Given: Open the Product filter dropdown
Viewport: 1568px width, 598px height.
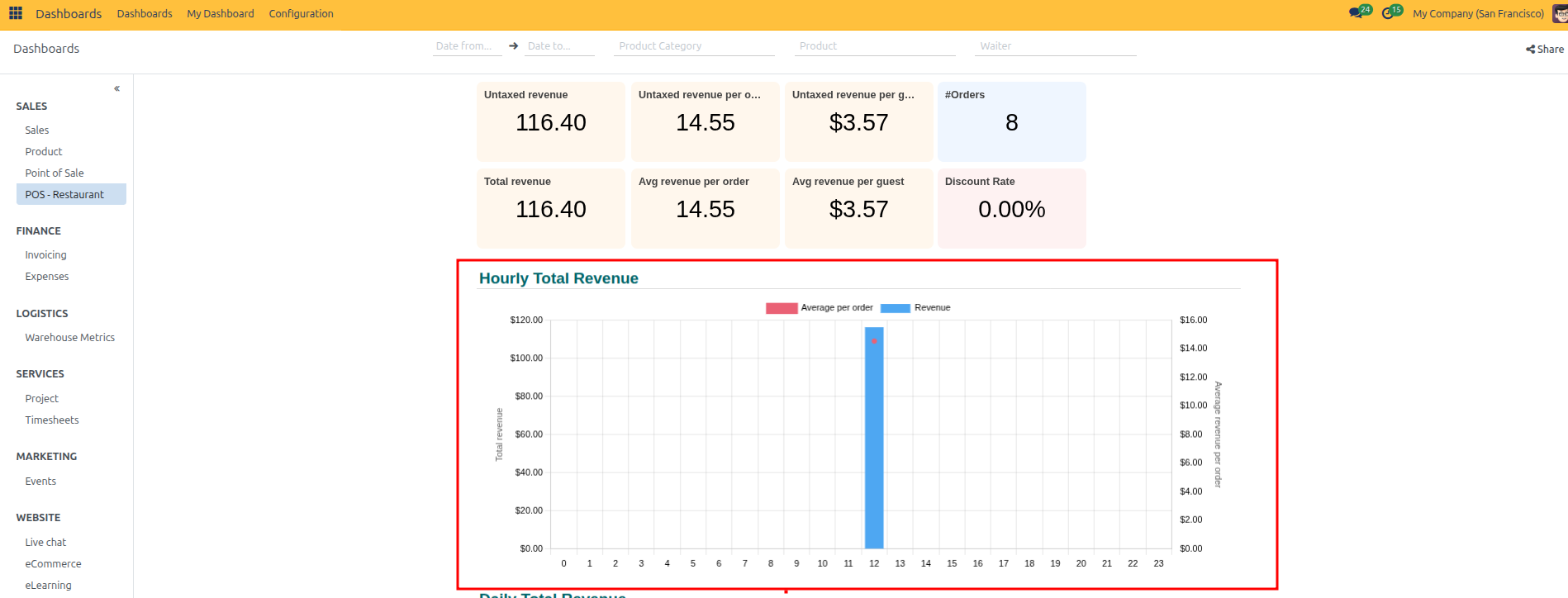Looking at the screenshot, I should click(x=875, y=46).
